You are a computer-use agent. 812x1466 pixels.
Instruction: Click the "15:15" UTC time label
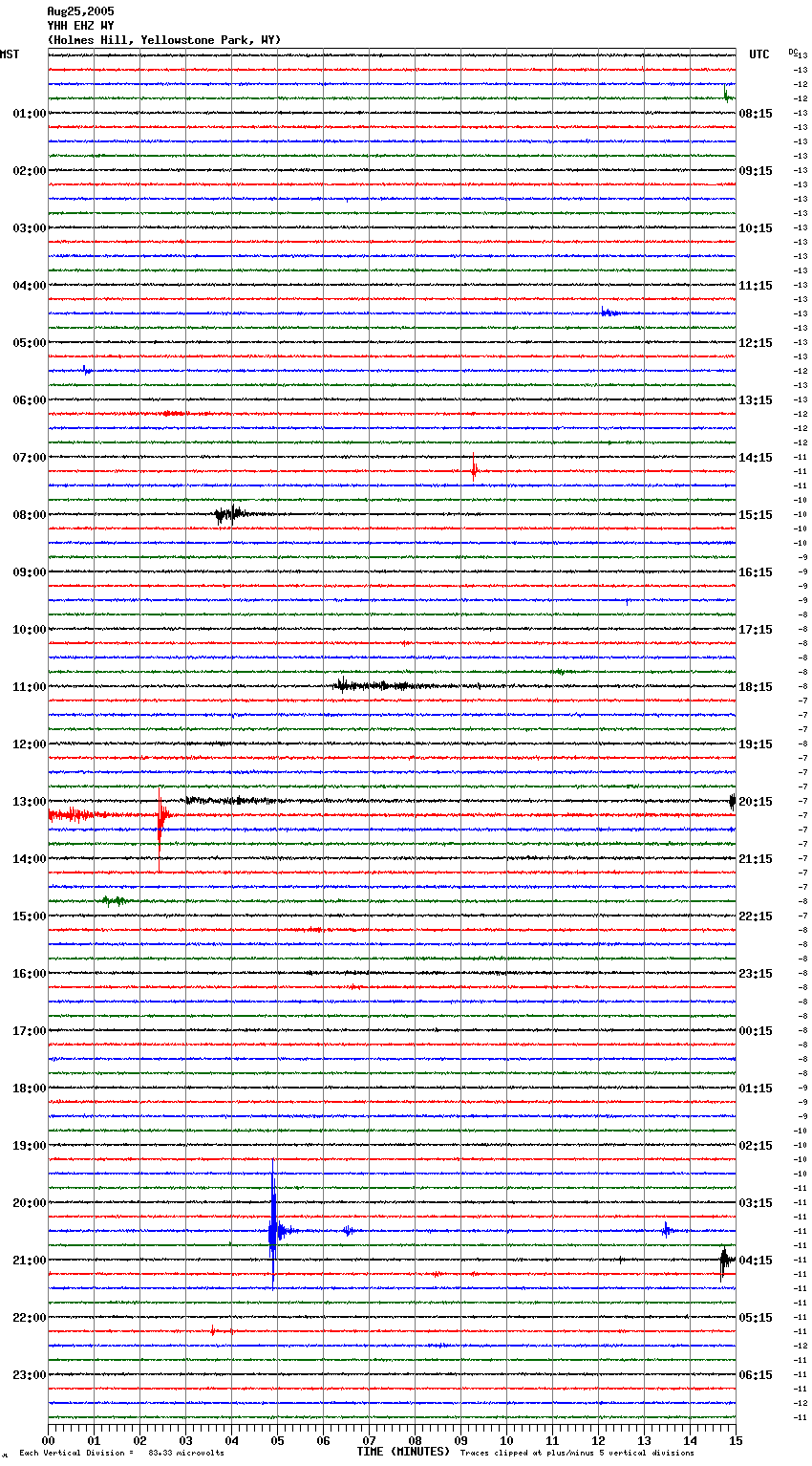756,515
